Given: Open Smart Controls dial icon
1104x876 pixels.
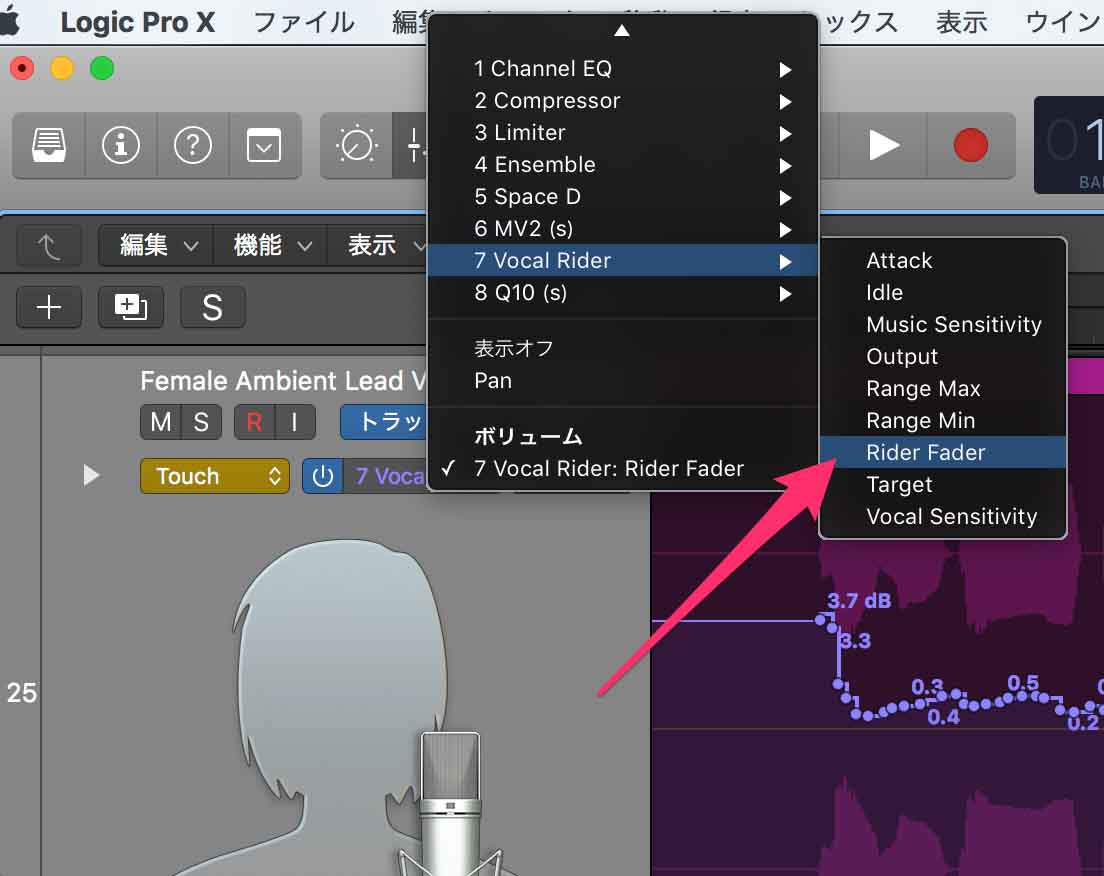Looking at the screenshot, I should coord(356,145).
